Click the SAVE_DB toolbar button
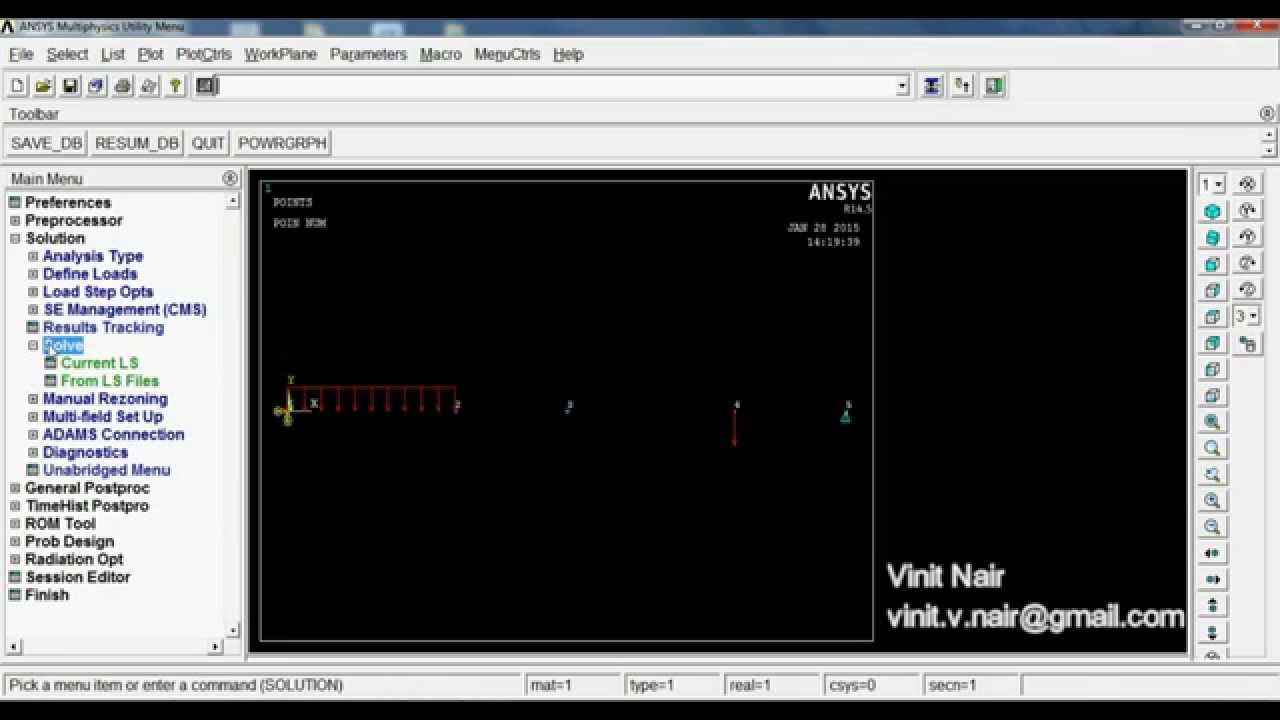The height and width of the screenshot is (720, 1280). (46, 143)
